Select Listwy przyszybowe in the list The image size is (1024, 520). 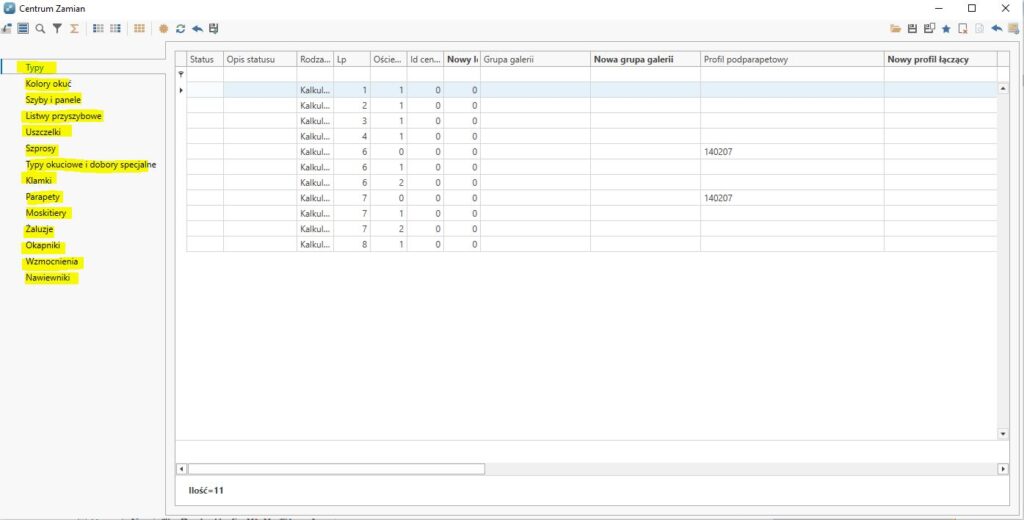pyautogui.click(x=64, y=116)
